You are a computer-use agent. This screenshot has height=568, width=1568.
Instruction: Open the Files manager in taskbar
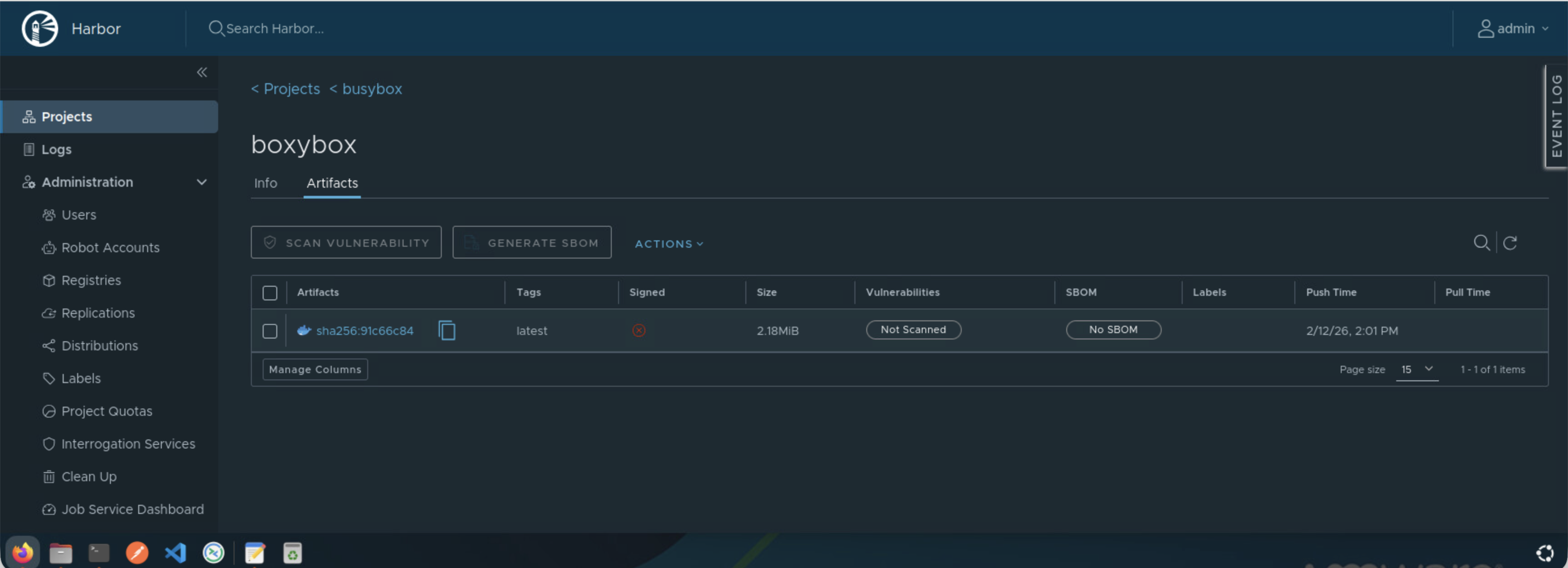point(61,553)
